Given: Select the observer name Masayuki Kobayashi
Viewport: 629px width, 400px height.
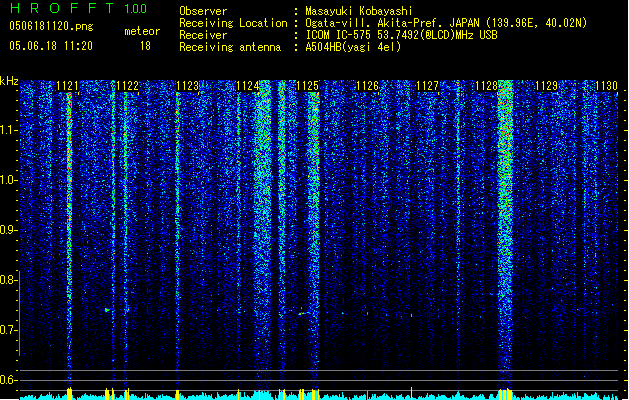Looking at the screenshot, I should 359,11.
